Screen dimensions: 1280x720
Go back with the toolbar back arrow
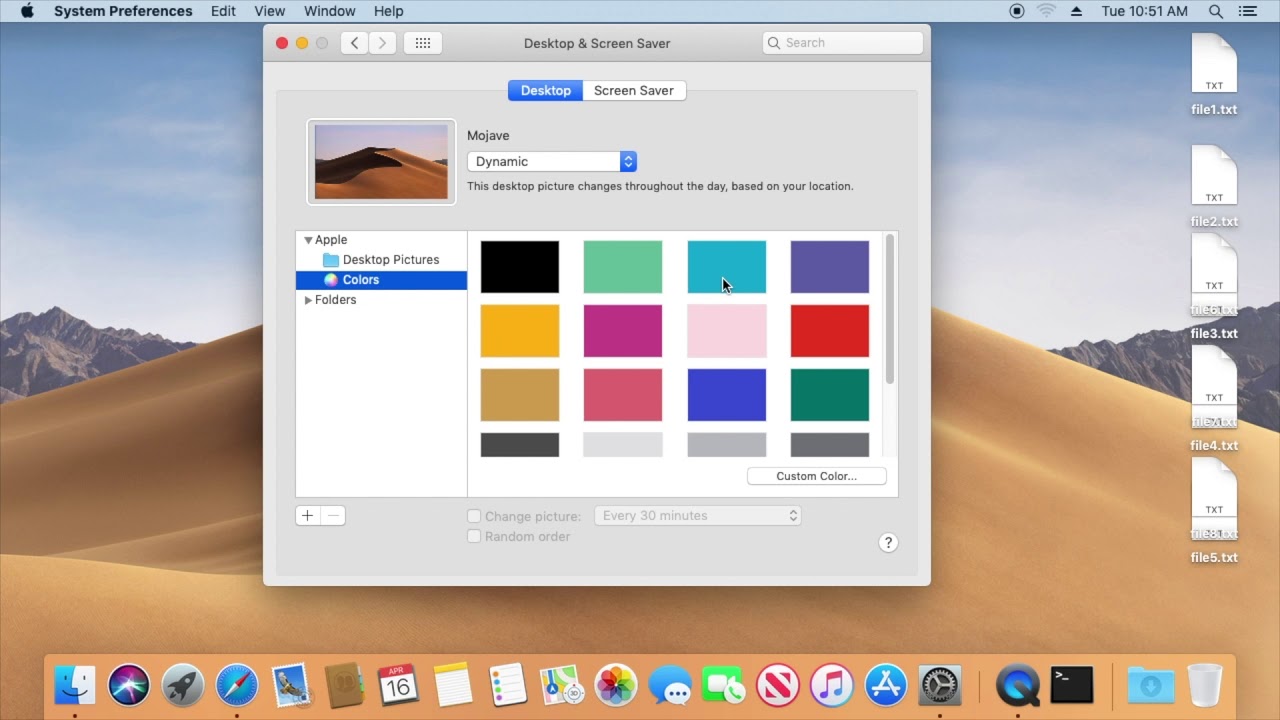(354, 43)
